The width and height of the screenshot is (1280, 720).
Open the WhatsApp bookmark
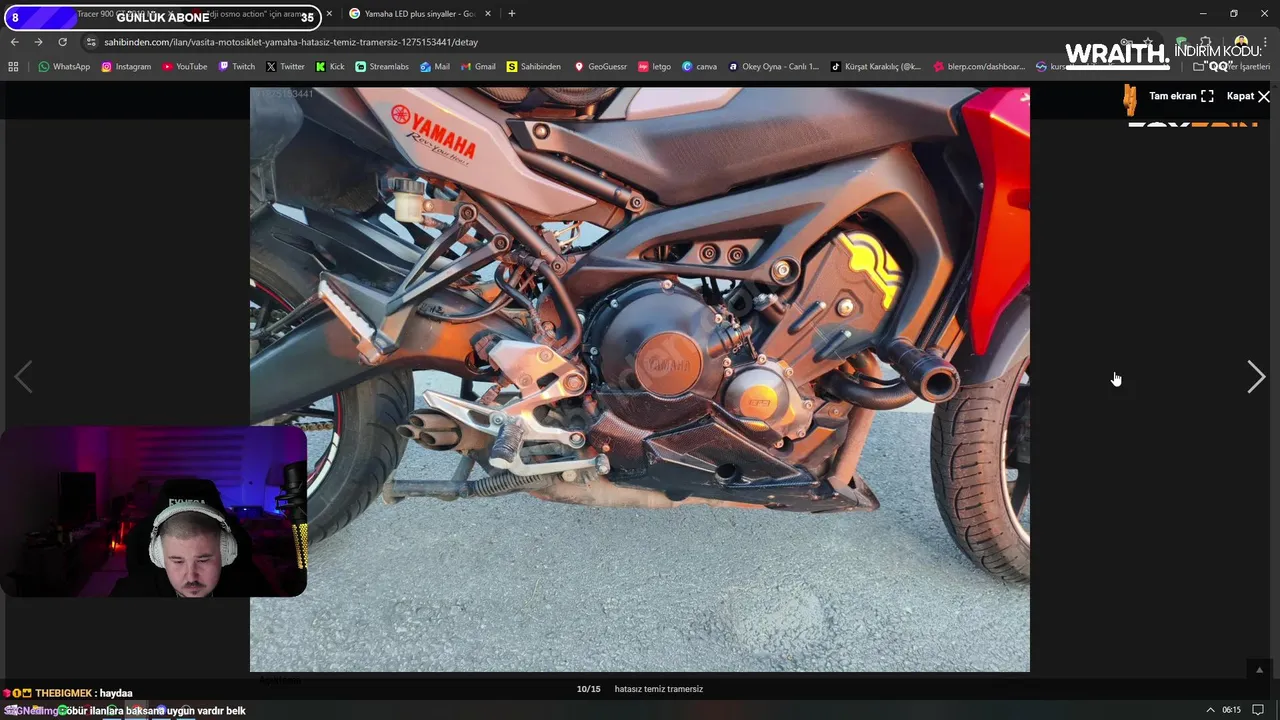pos(64,66)
